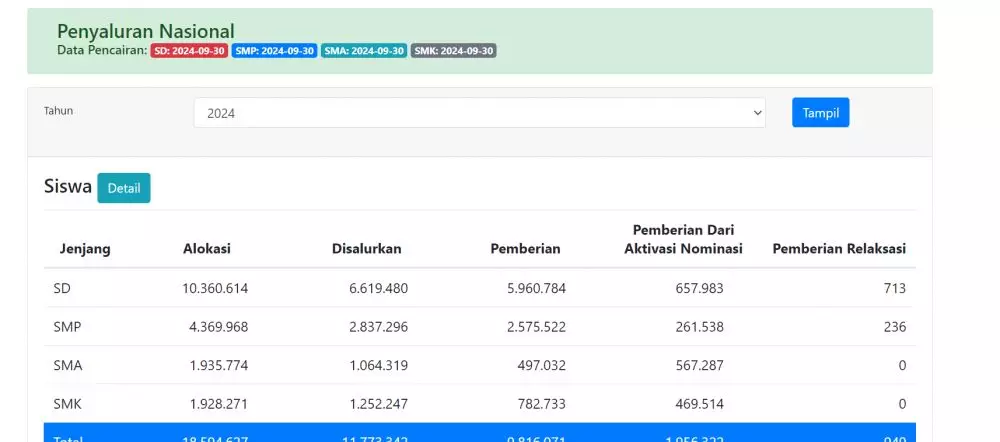Click the Jenjang column header

coord(85,249)
